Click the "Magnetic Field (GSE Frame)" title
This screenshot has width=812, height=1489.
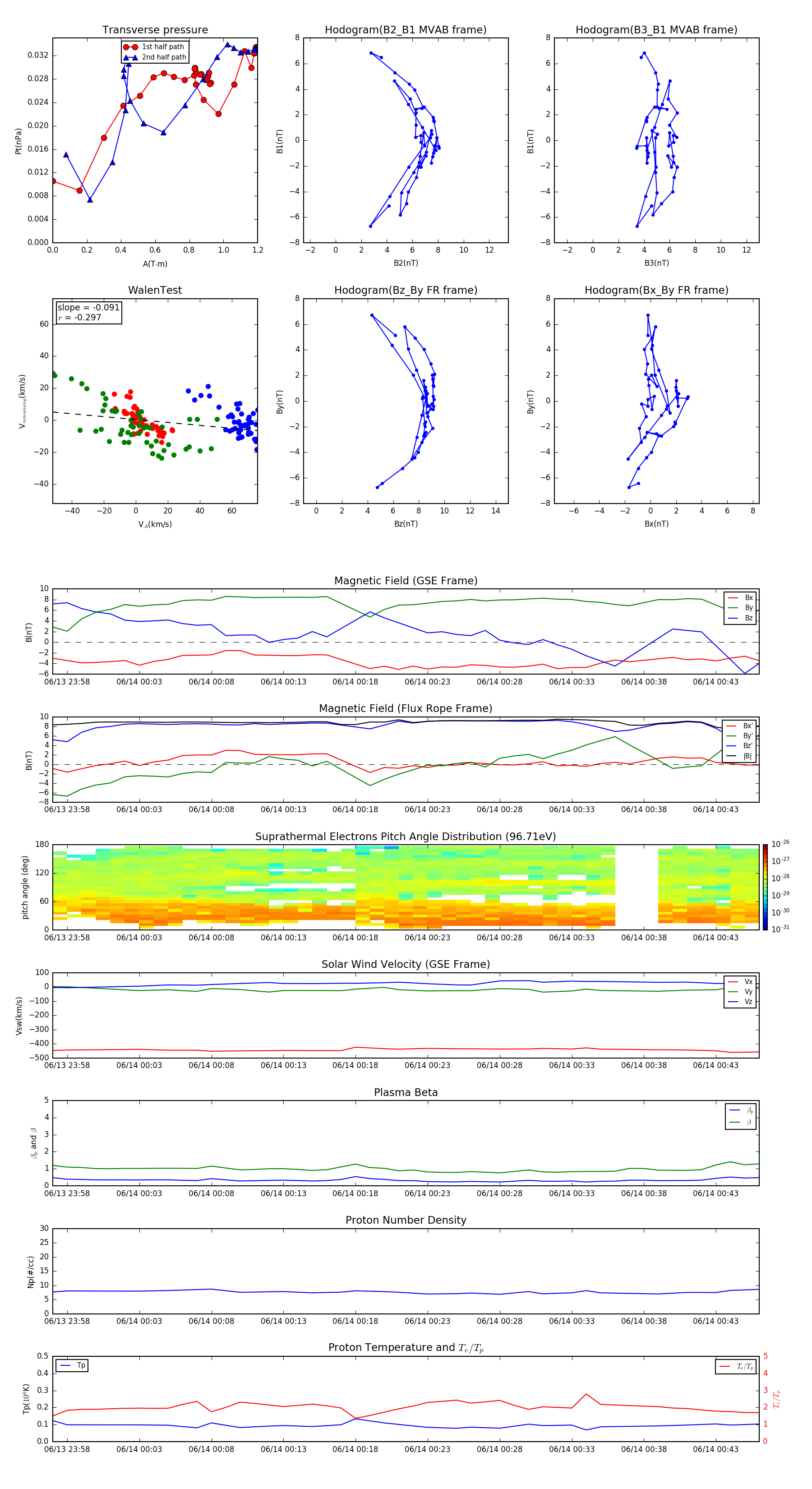pyautogui.click(x=406, y=581)
